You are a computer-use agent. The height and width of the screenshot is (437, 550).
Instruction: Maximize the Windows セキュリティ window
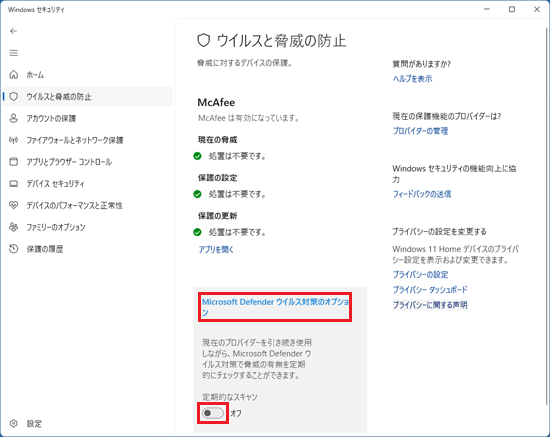[512, 9]
